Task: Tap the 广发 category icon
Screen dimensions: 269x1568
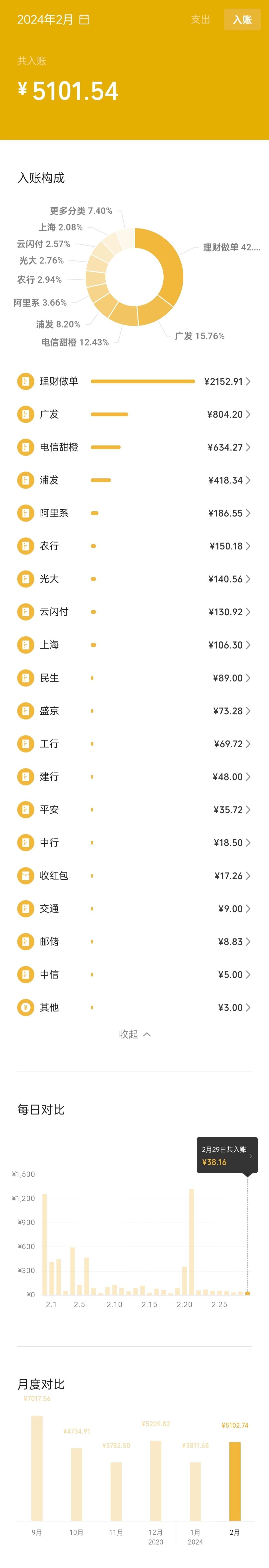Action: pyautogui.click(x=25, y=415)
